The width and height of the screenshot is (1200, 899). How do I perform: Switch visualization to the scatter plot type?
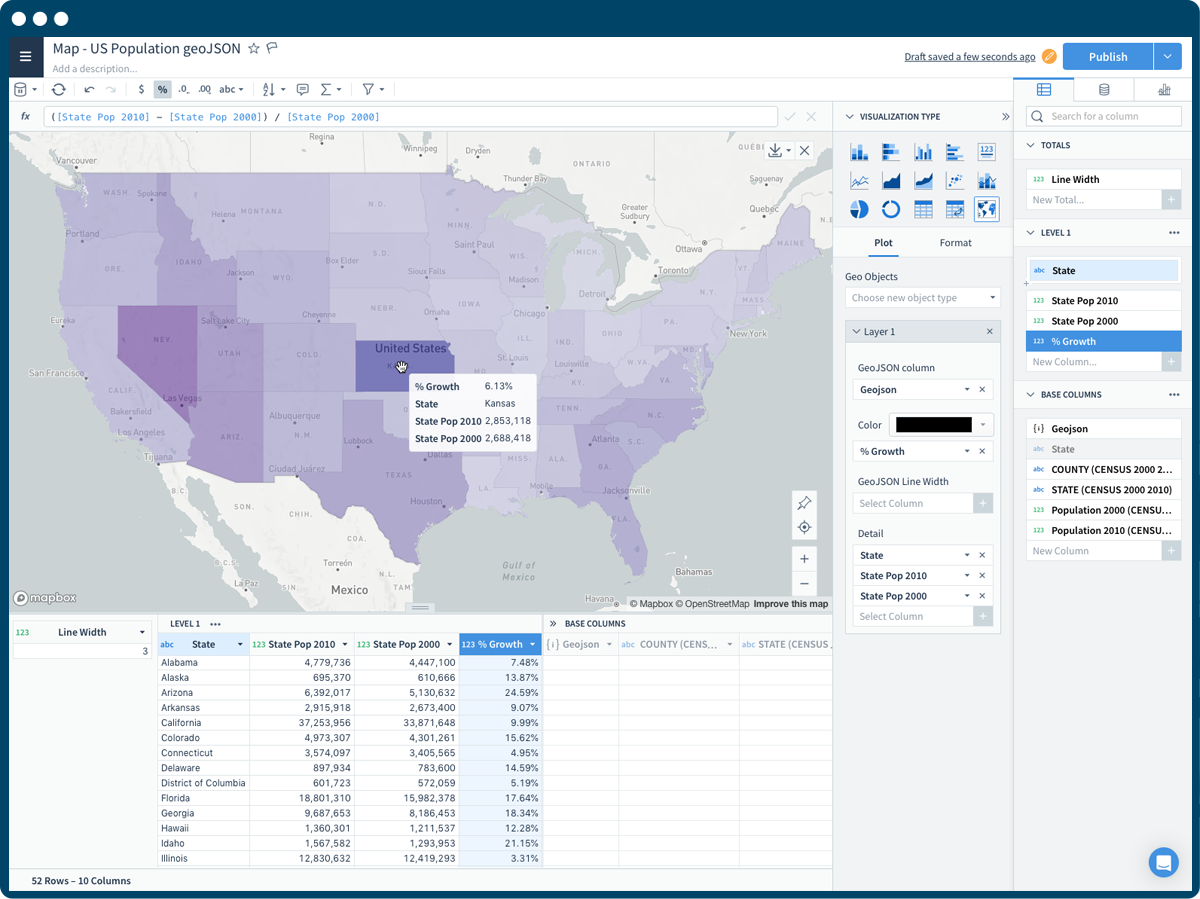click(x=953, y=180)
